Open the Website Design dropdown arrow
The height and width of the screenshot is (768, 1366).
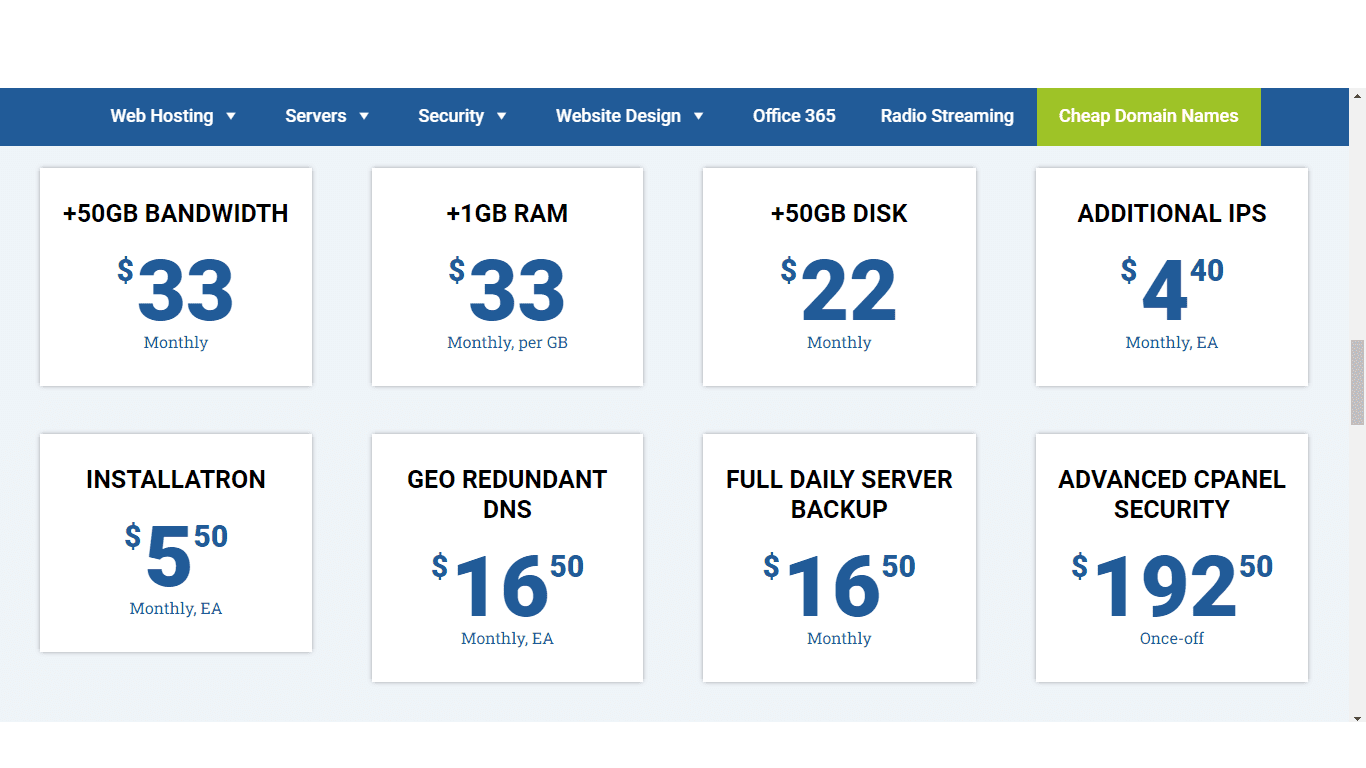[x=698, y=116]
